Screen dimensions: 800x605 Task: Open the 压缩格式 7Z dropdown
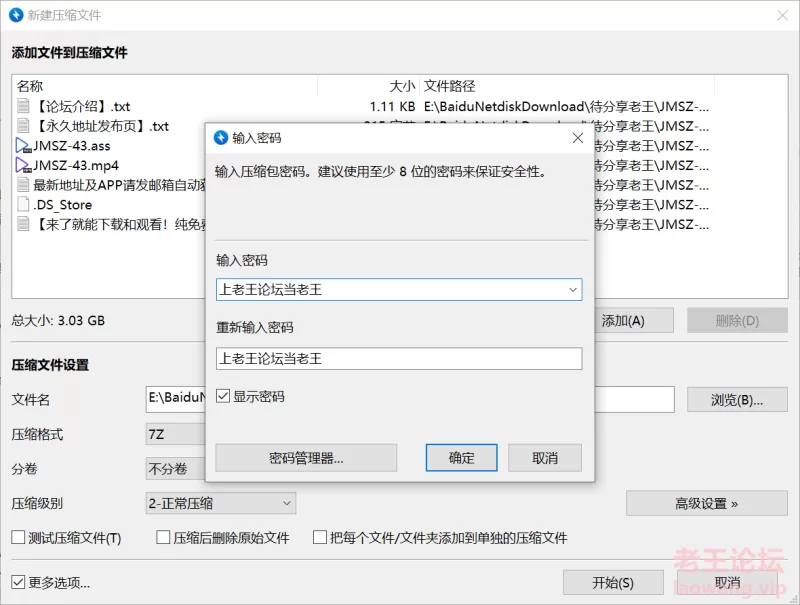pyautogui.click(x=176, y=434)
